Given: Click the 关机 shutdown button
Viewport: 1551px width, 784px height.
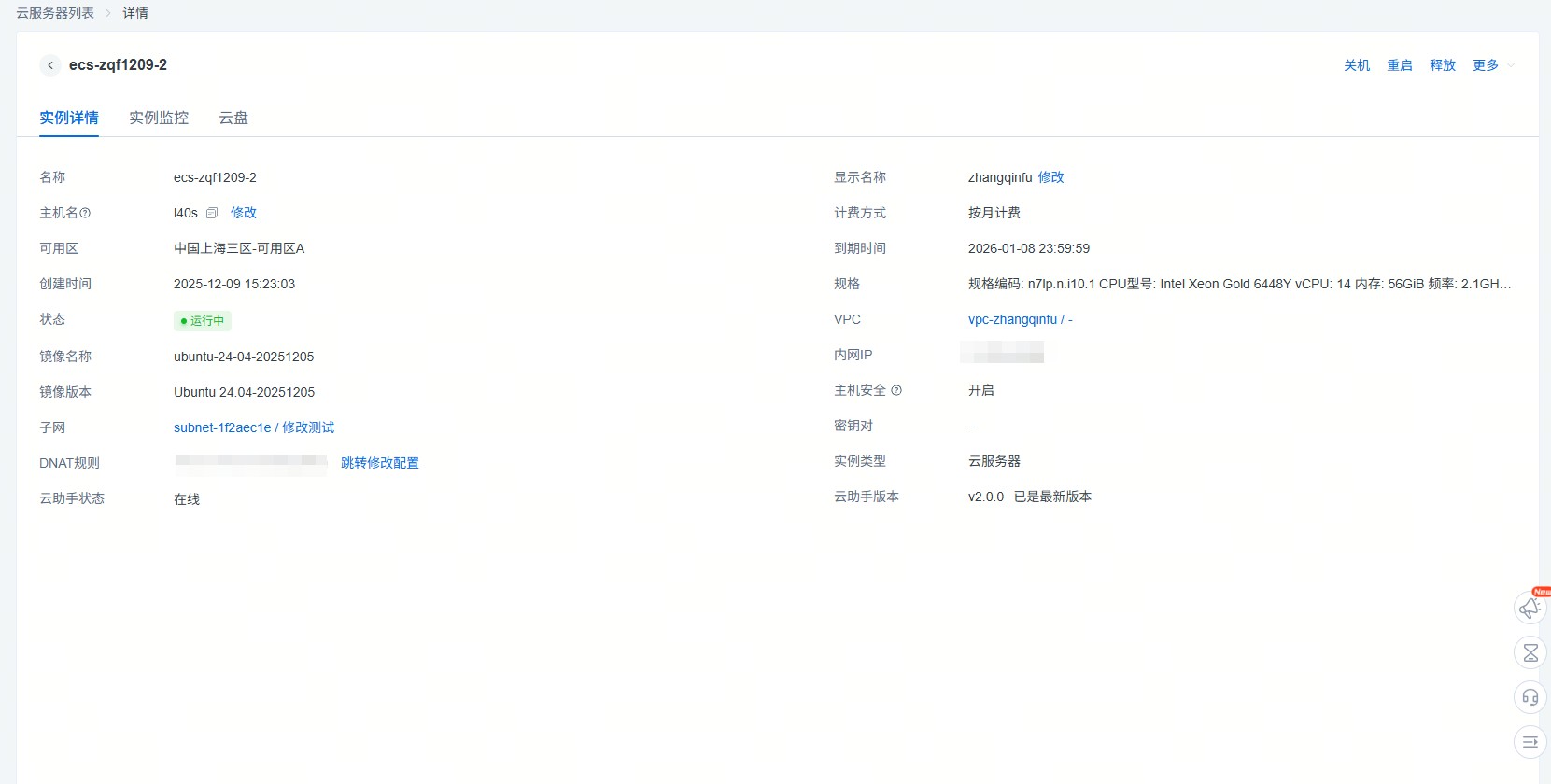Looking at the screenshot, I should pos(1357,65).
